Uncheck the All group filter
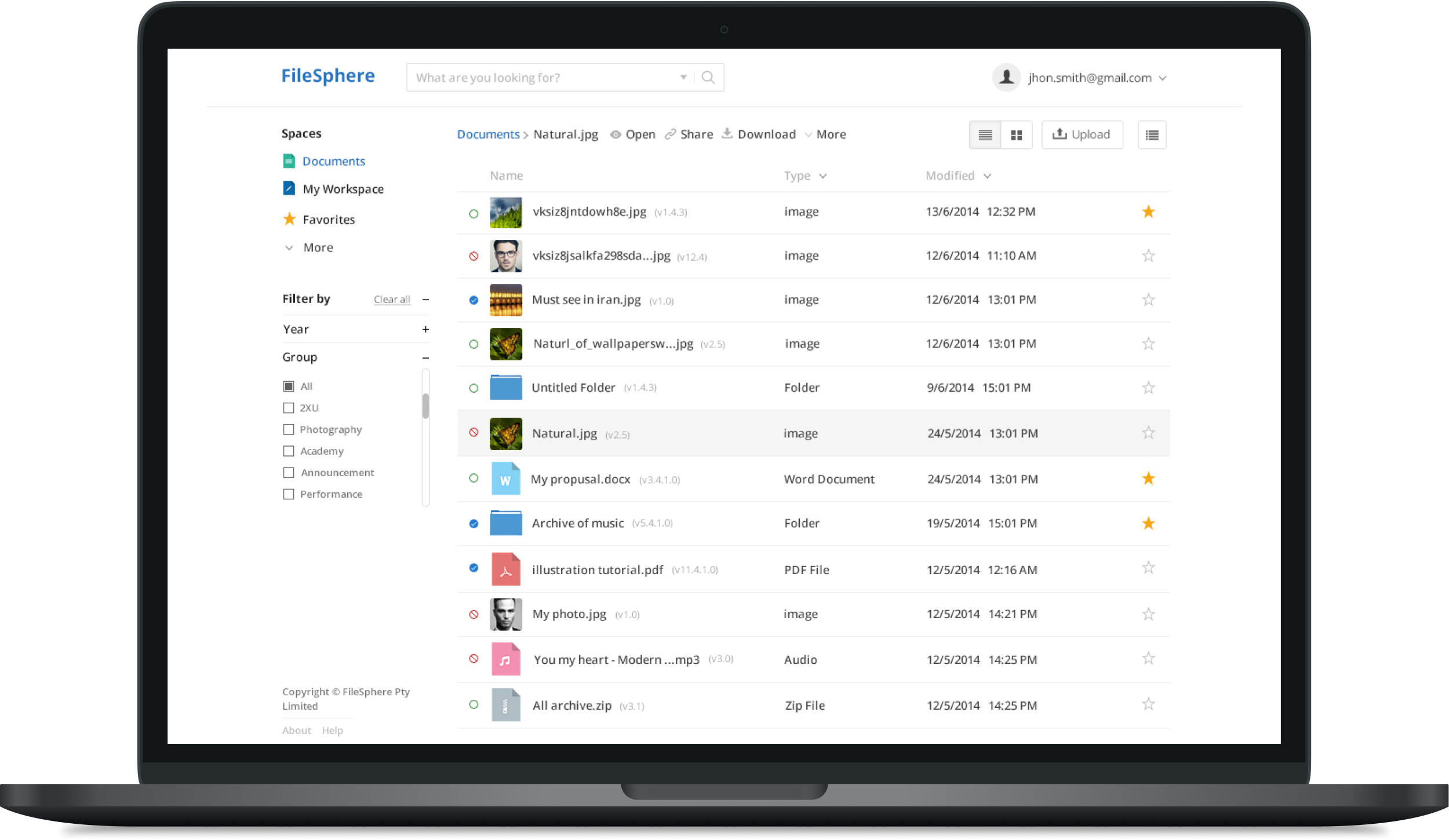The image size is (1449, 840). tap(289, 385)
